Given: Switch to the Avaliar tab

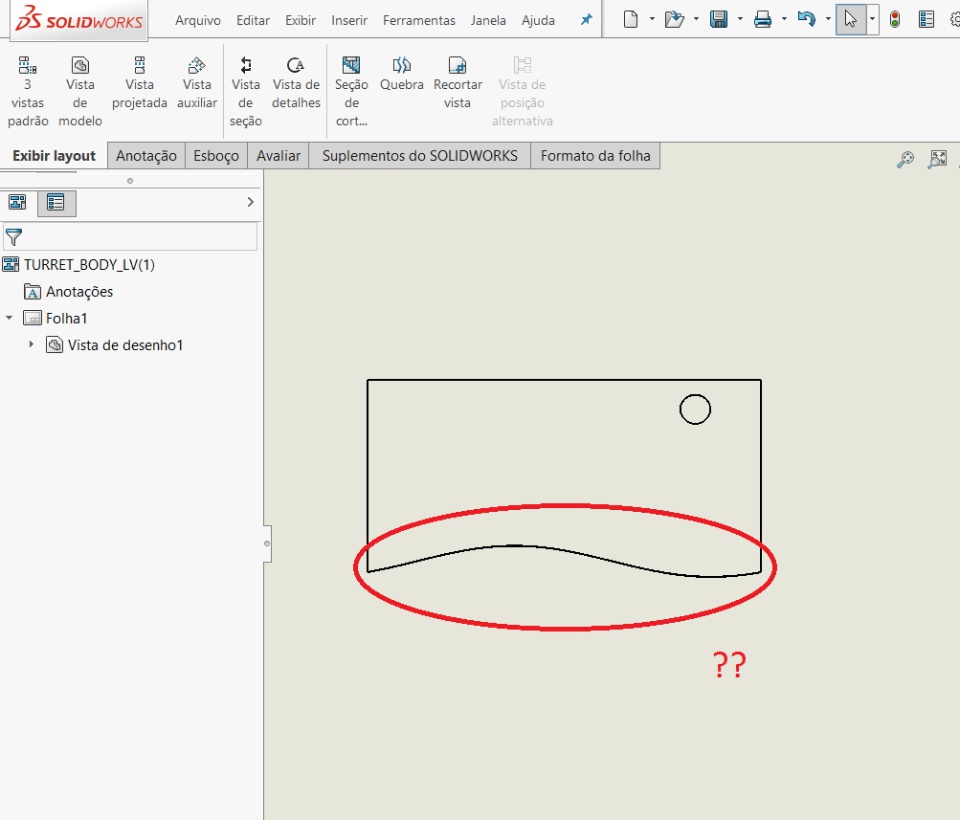Looking at the screenshot, I should (279, 156).
